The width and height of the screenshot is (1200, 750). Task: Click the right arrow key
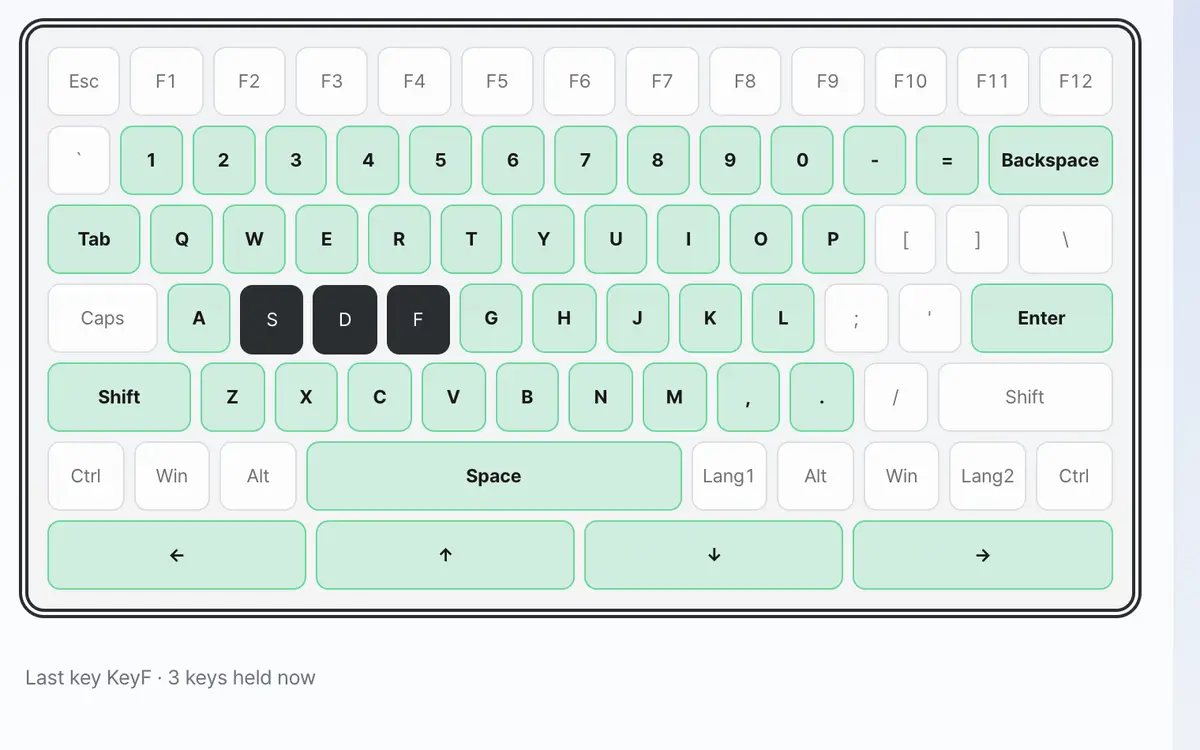coord(983,555)
